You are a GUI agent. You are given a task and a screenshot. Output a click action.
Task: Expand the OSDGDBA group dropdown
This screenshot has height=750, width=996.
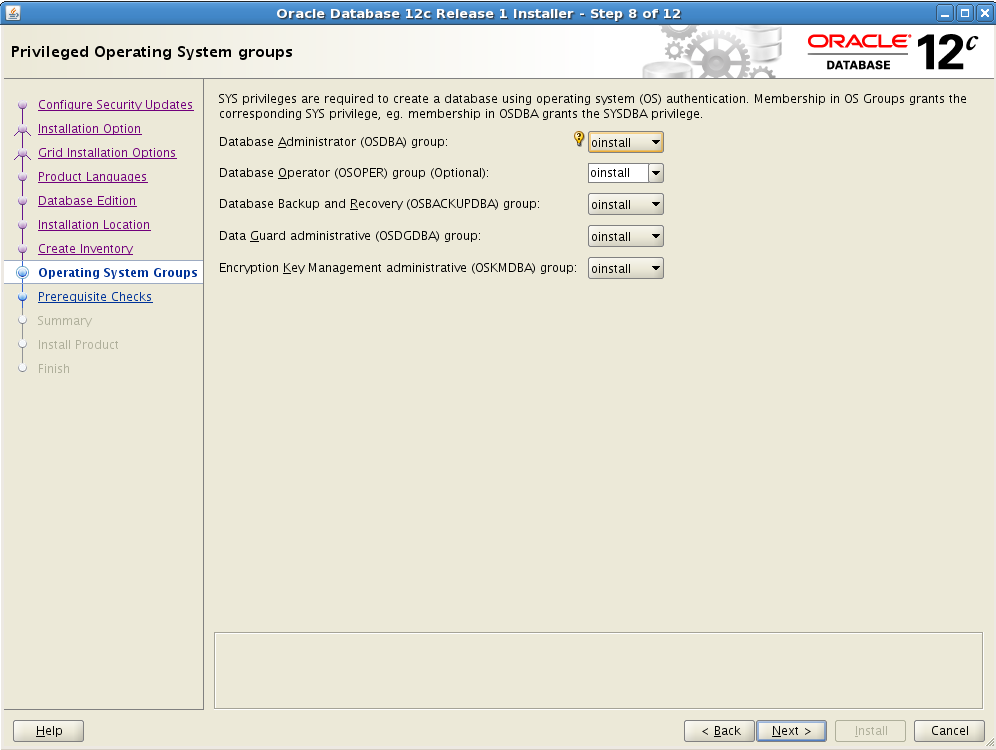[x=626, y=236]
